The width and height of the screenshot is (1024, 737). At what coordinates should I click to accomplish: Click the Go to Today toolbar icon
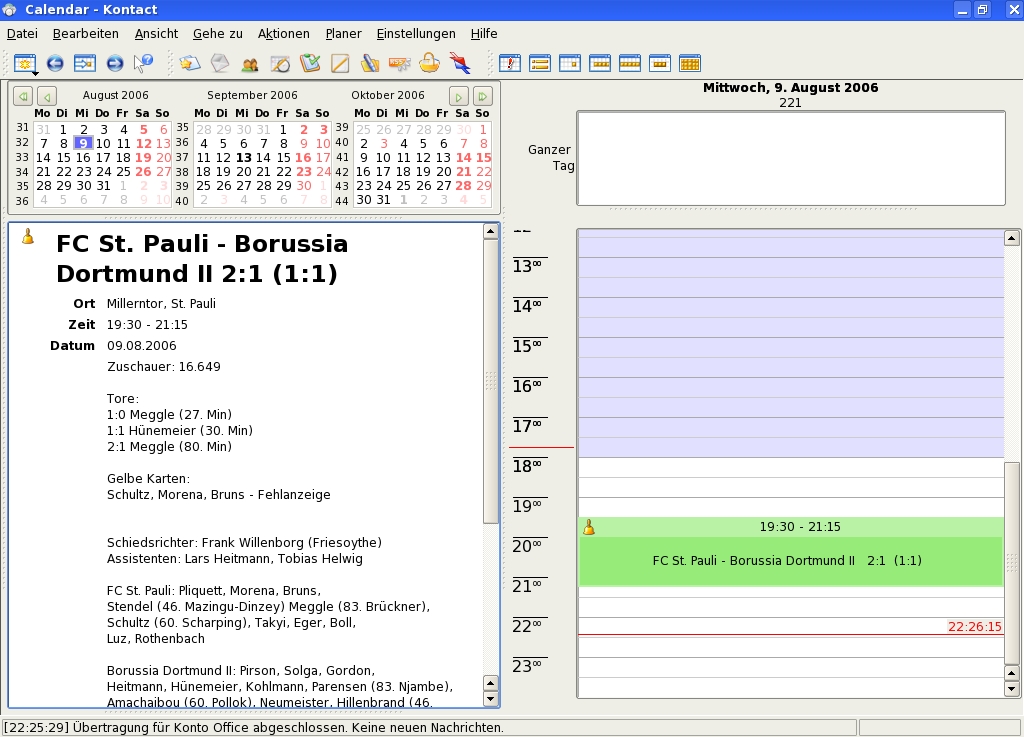pyautogui.click(x=85, y=63)
